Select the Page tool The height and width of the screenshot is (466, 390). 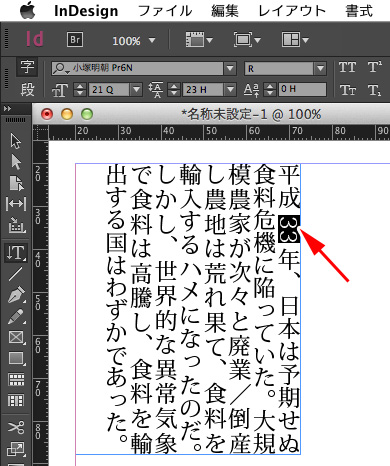16,183
